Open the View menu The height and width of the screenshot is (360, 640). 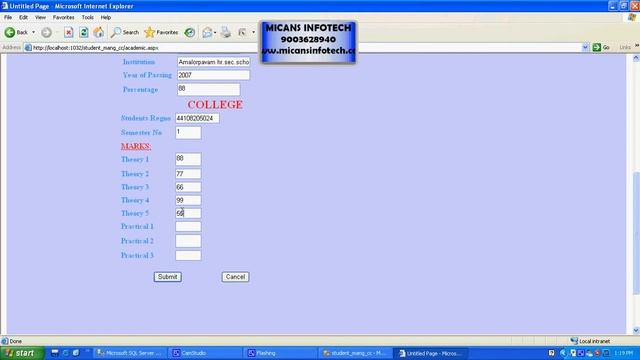pyautogui.click(x=40, y=18)
